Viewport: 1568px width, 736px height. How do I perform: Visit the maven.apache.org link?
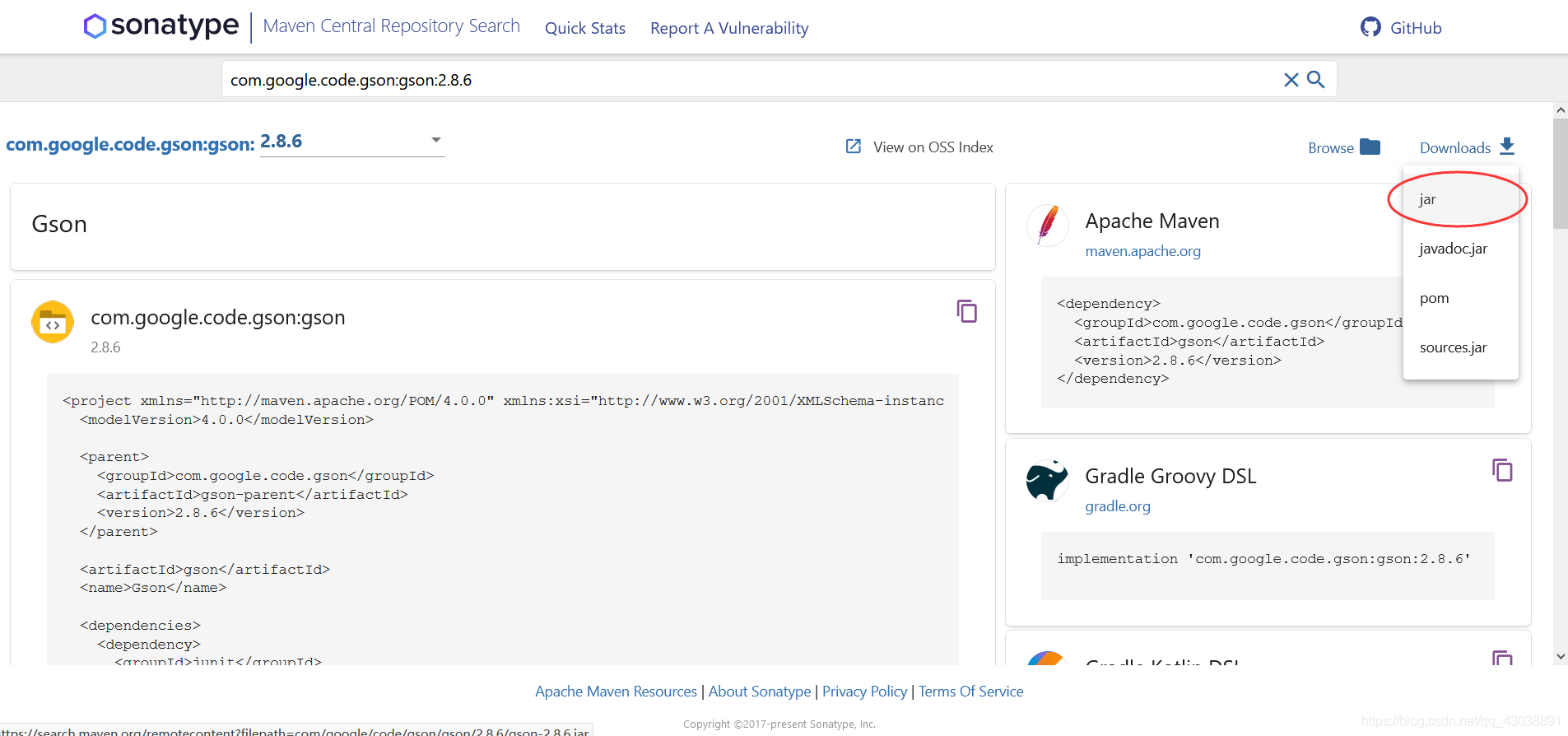pos(1142,251)
